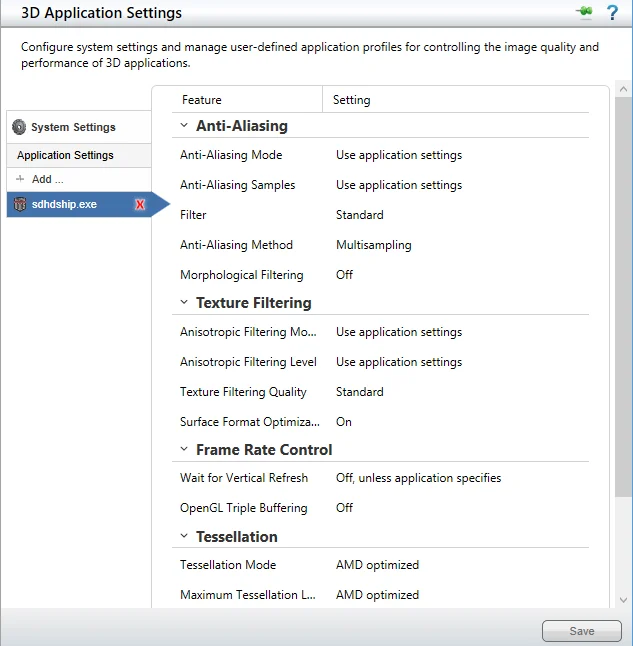Click the green pin icon in header

pyautogui.click(x=584, y=12)
